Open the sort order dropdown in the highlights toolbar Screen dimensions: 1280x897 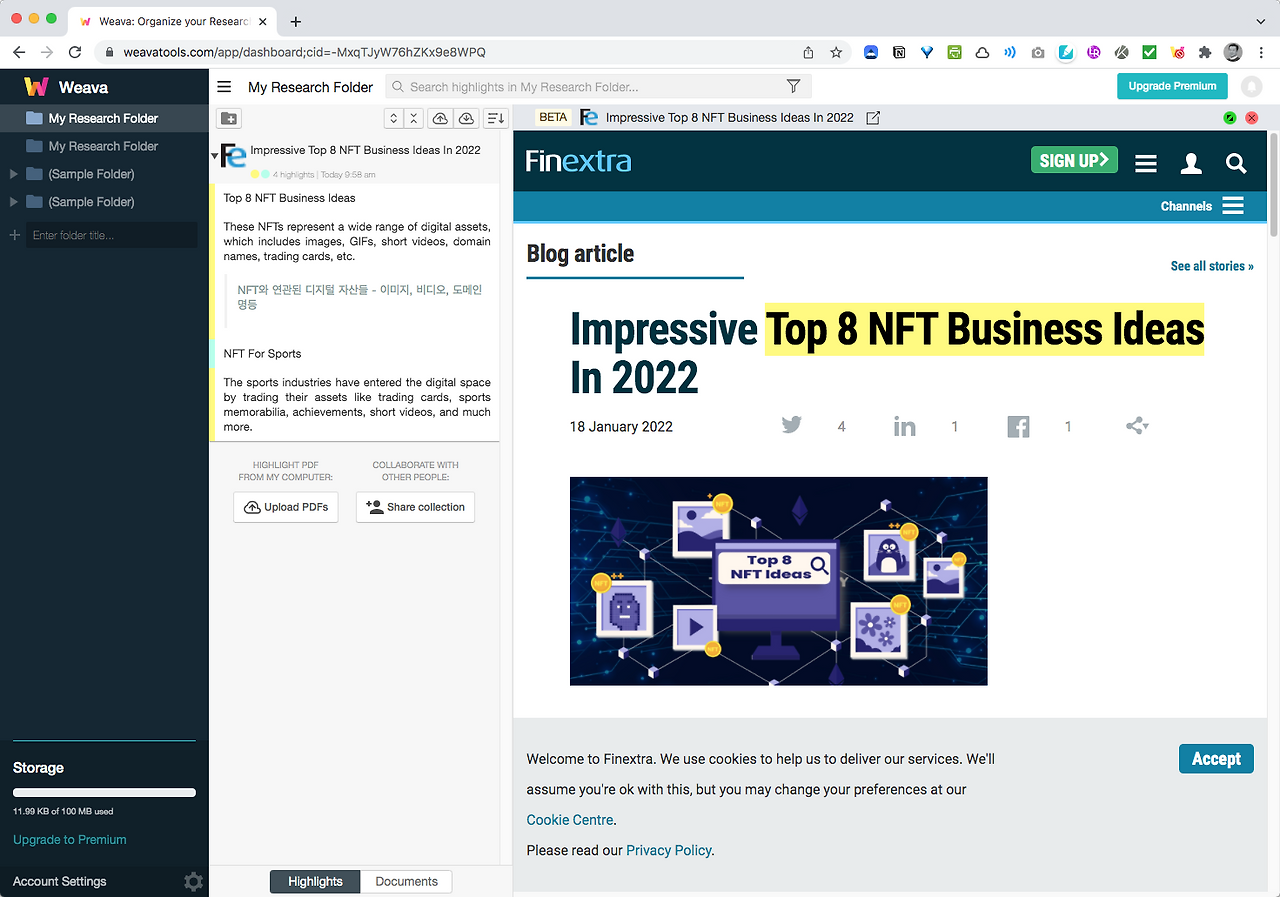pos(495,118)
